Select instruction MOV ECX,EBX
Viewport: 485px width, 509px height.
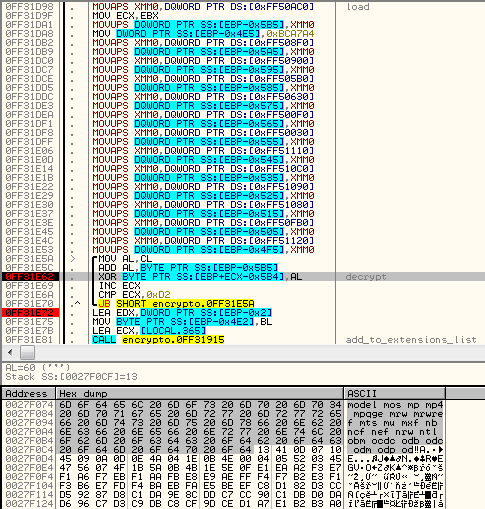(x=125, y=16)
